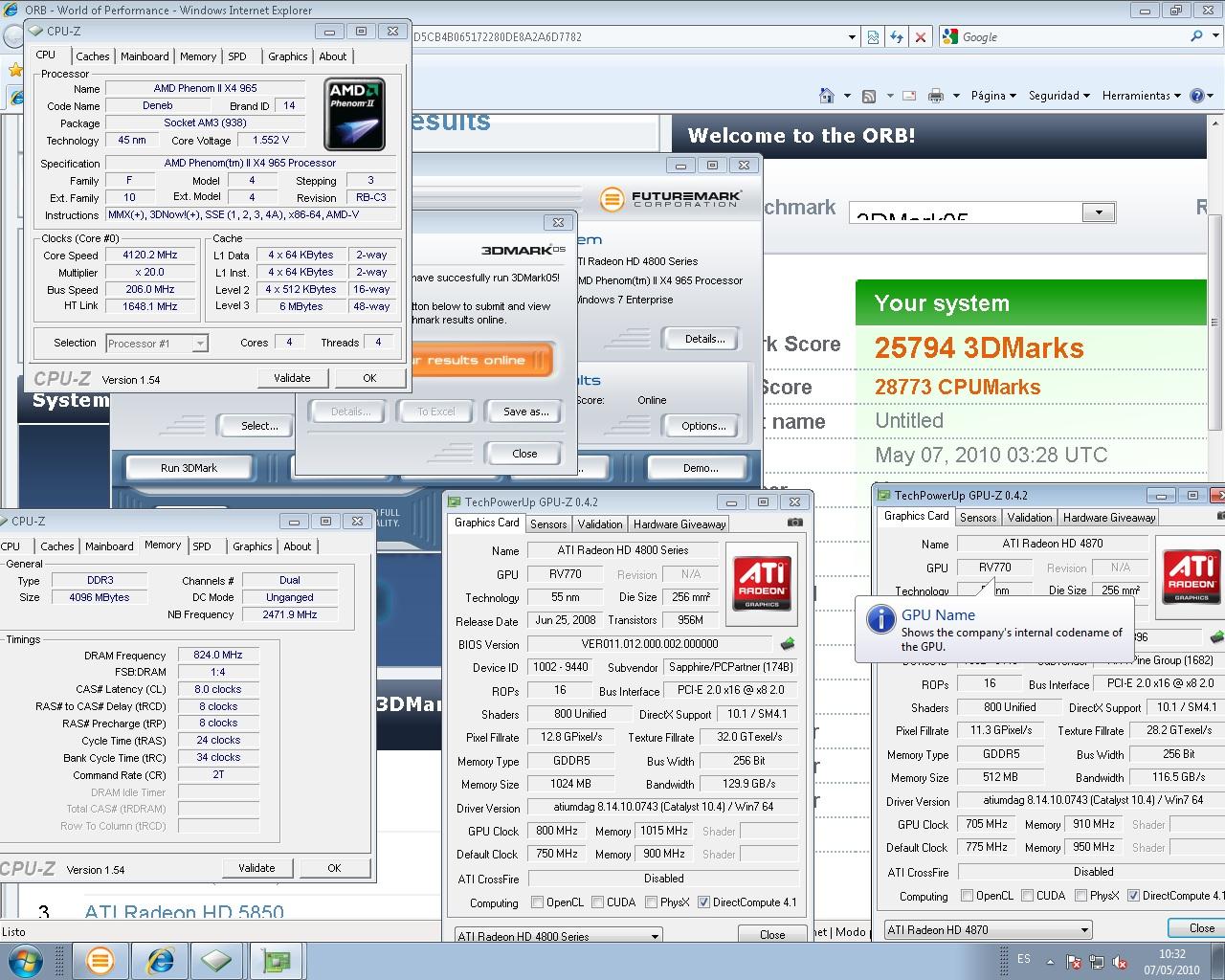Click the Google search magnifier icon
1225x980 pixels.
click(1196, 36)
